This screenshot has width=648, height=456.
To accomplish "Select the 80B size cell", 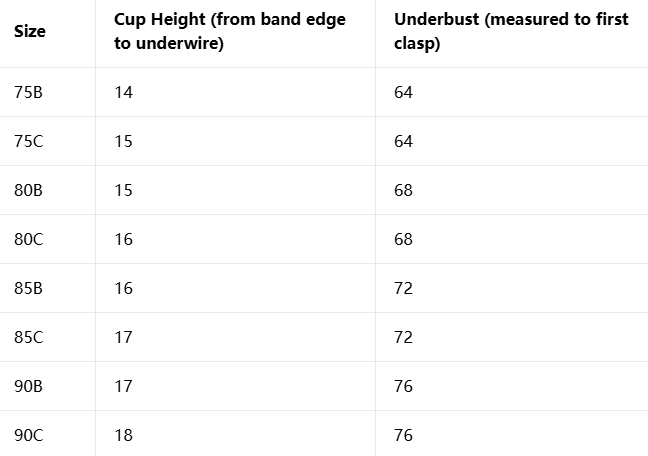I will 28,191.
